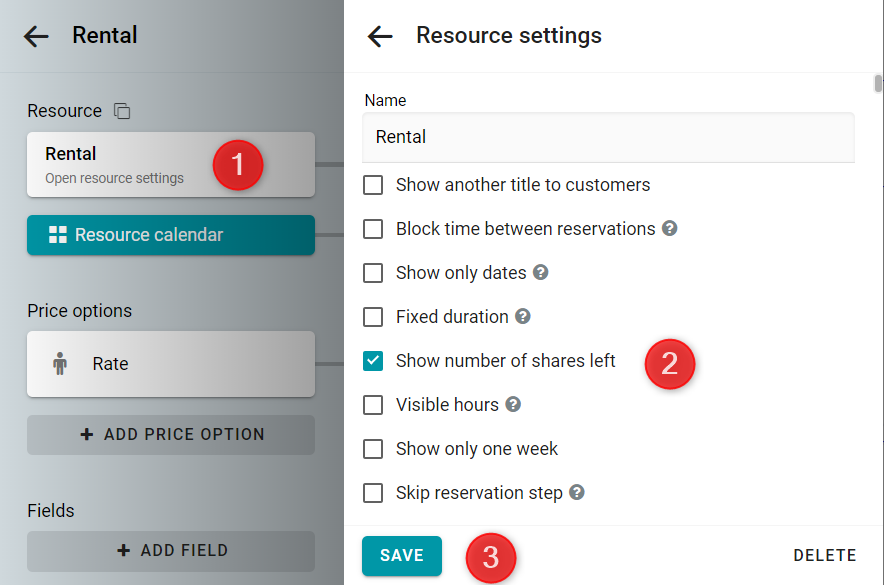Click back arrow next to Resource settings
The width and height of the screenshot is (884, 585).
pyautogui.click(x=380, y=37)
